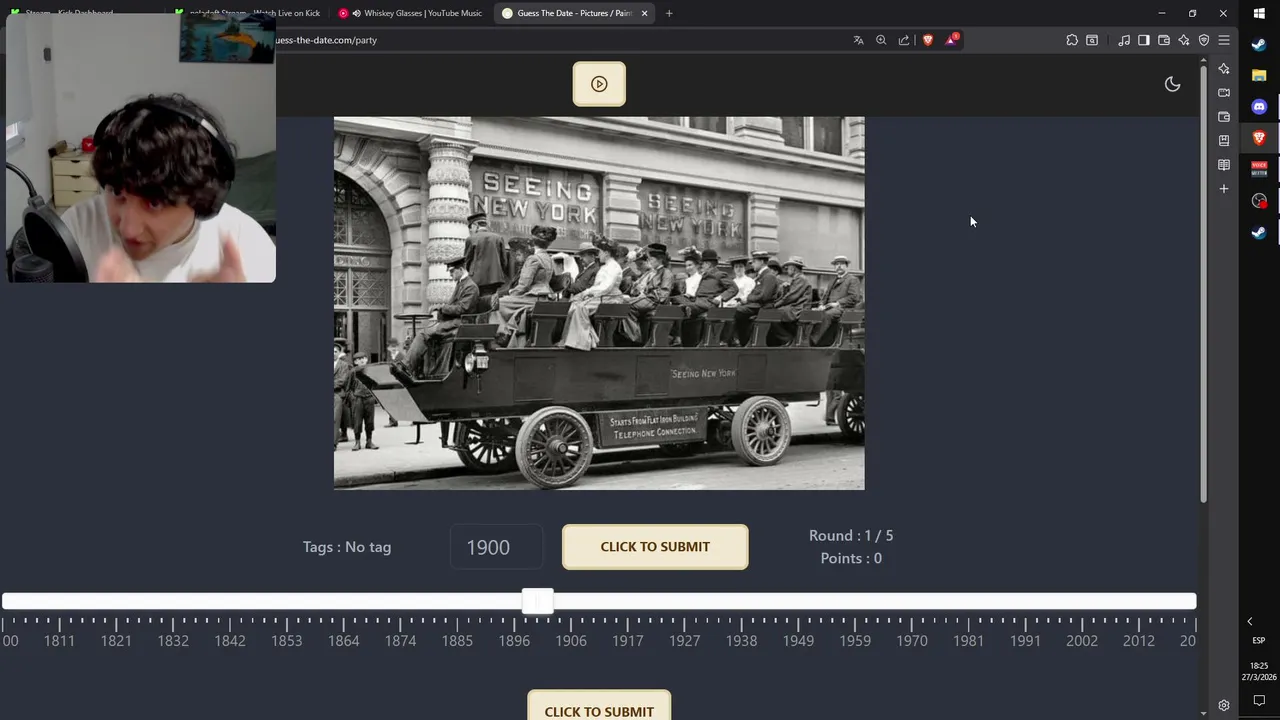
Task: Open the sidebar settings gear icon
Action: (1224, 705)
